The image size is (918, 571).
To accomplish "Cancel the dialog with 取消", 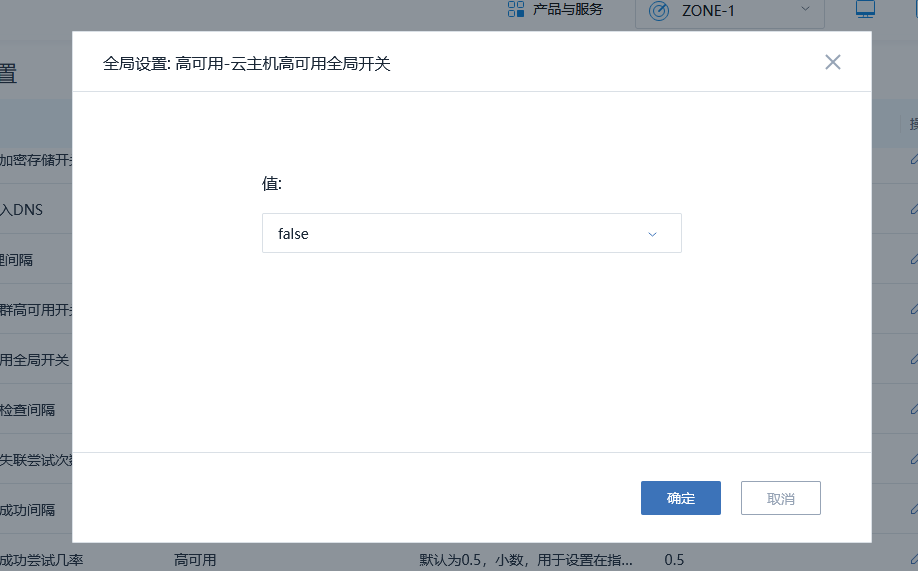I will (x=780, y=498).
